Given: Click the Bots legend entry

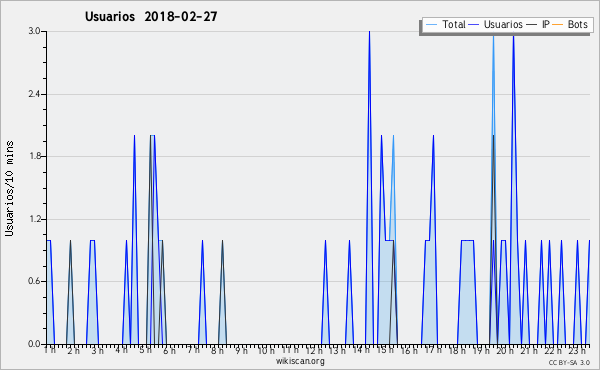Looking at the screenshot, I should pyautogui.click(x=570, y=25).
